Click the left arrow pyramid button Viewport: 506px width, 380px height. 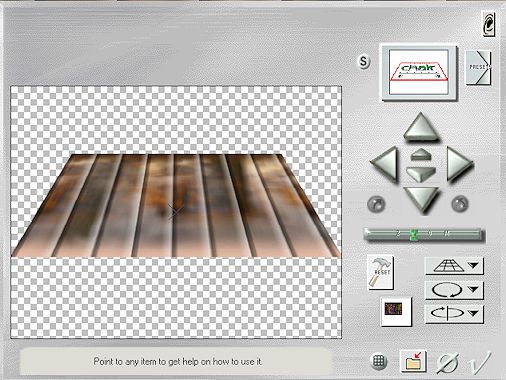click(384, 164)
